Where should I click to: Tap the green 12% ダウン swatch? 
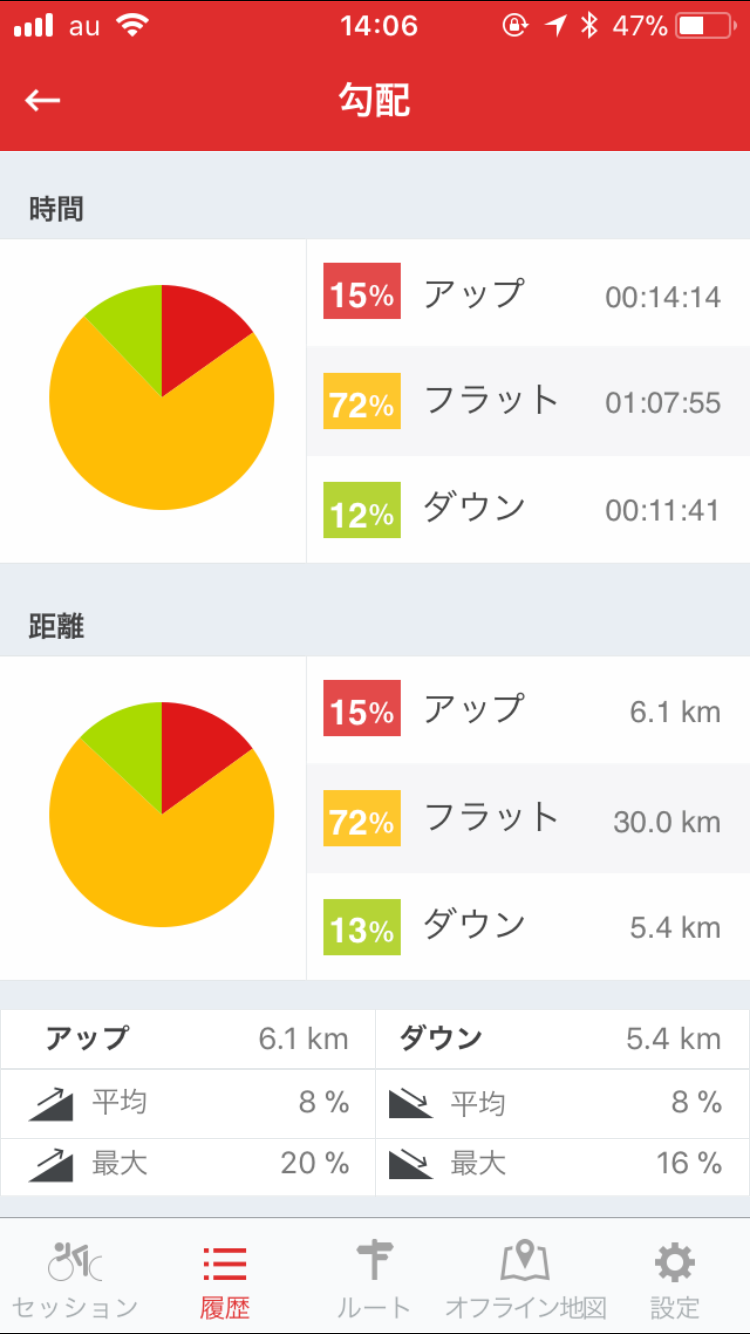[361, 510]
